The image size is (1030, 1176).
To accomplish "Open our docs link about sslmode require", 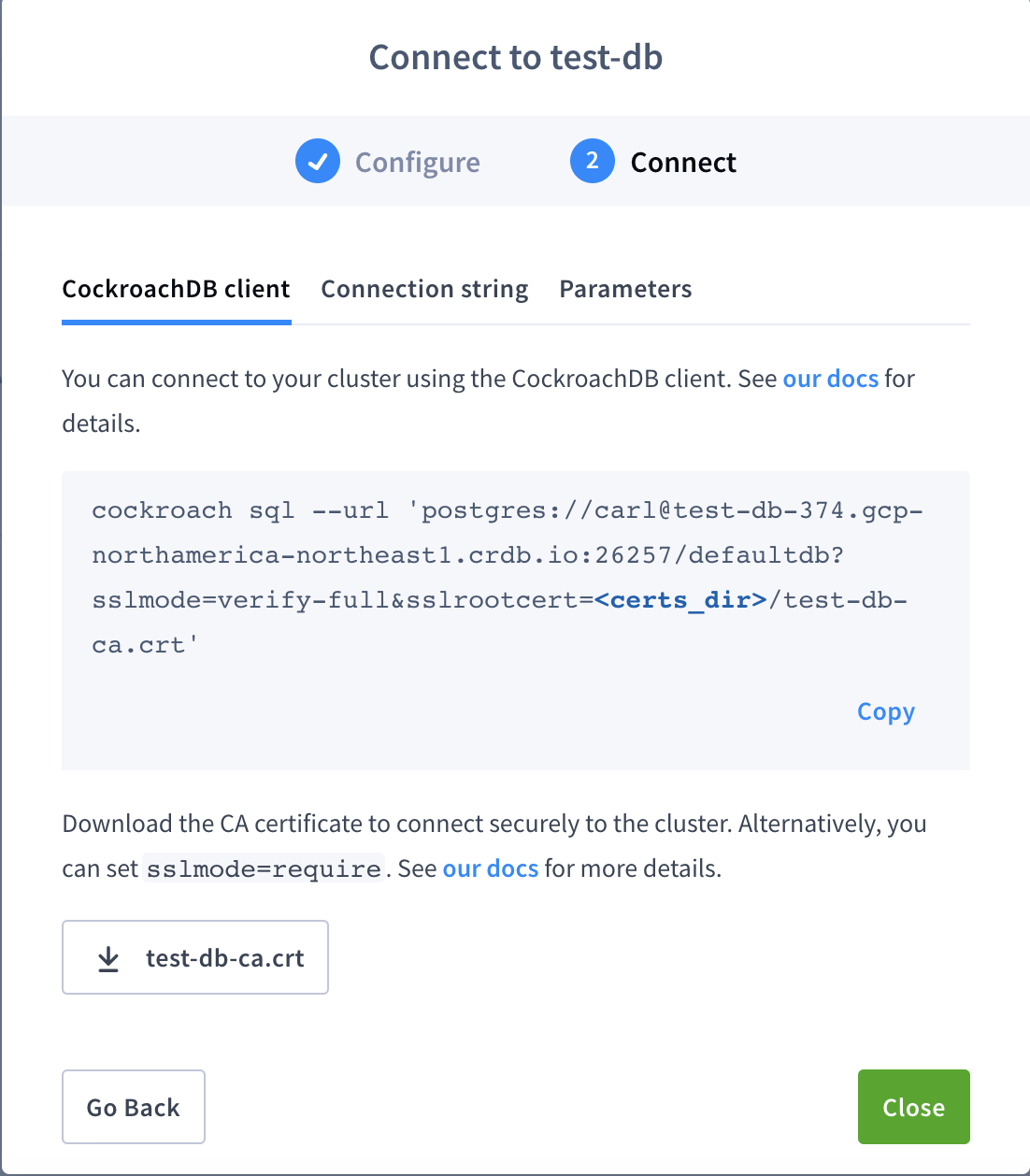I will click(490, 868).
